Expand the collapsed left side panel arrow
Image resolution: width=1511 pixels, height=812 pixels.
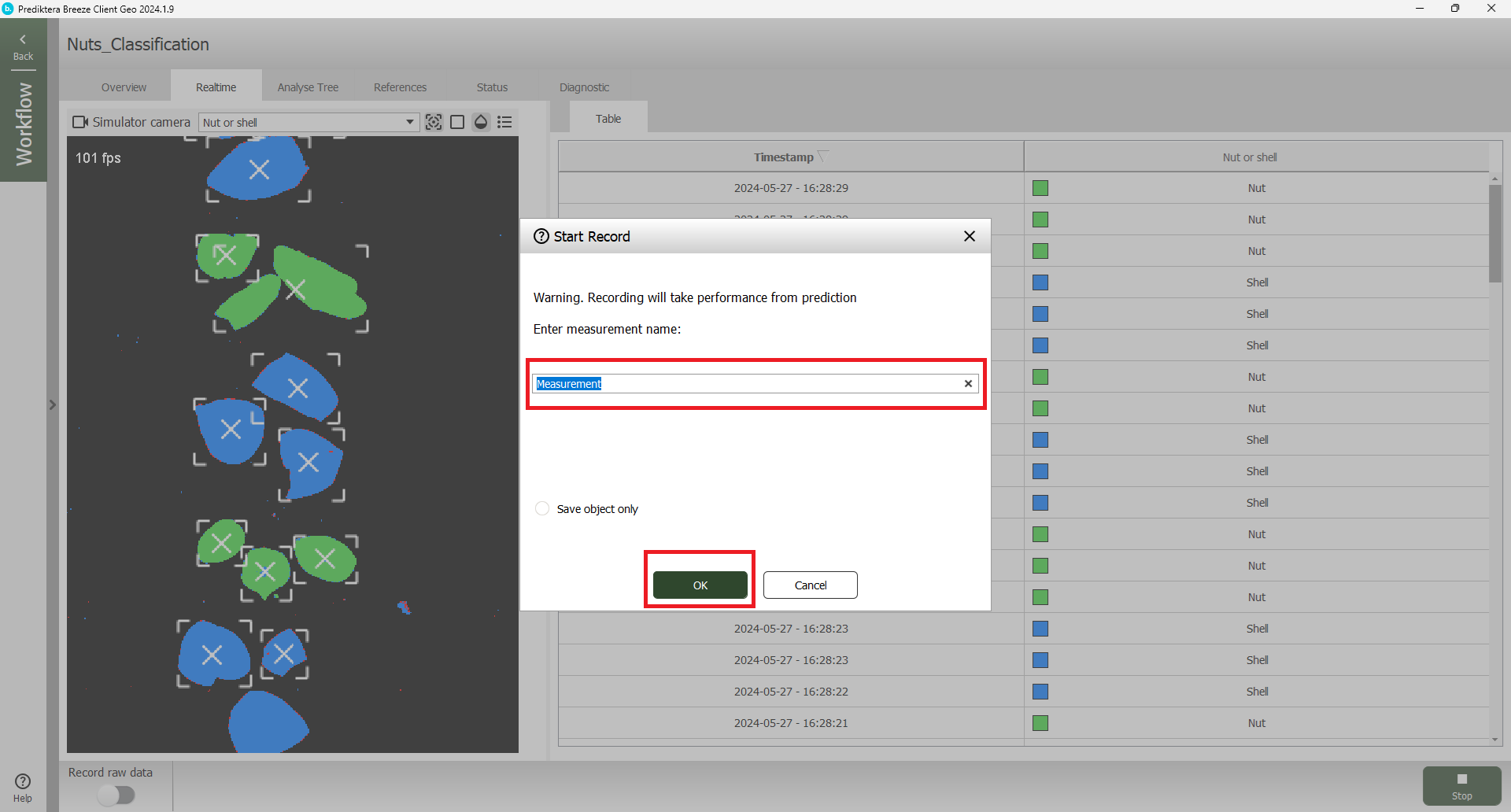53,405
